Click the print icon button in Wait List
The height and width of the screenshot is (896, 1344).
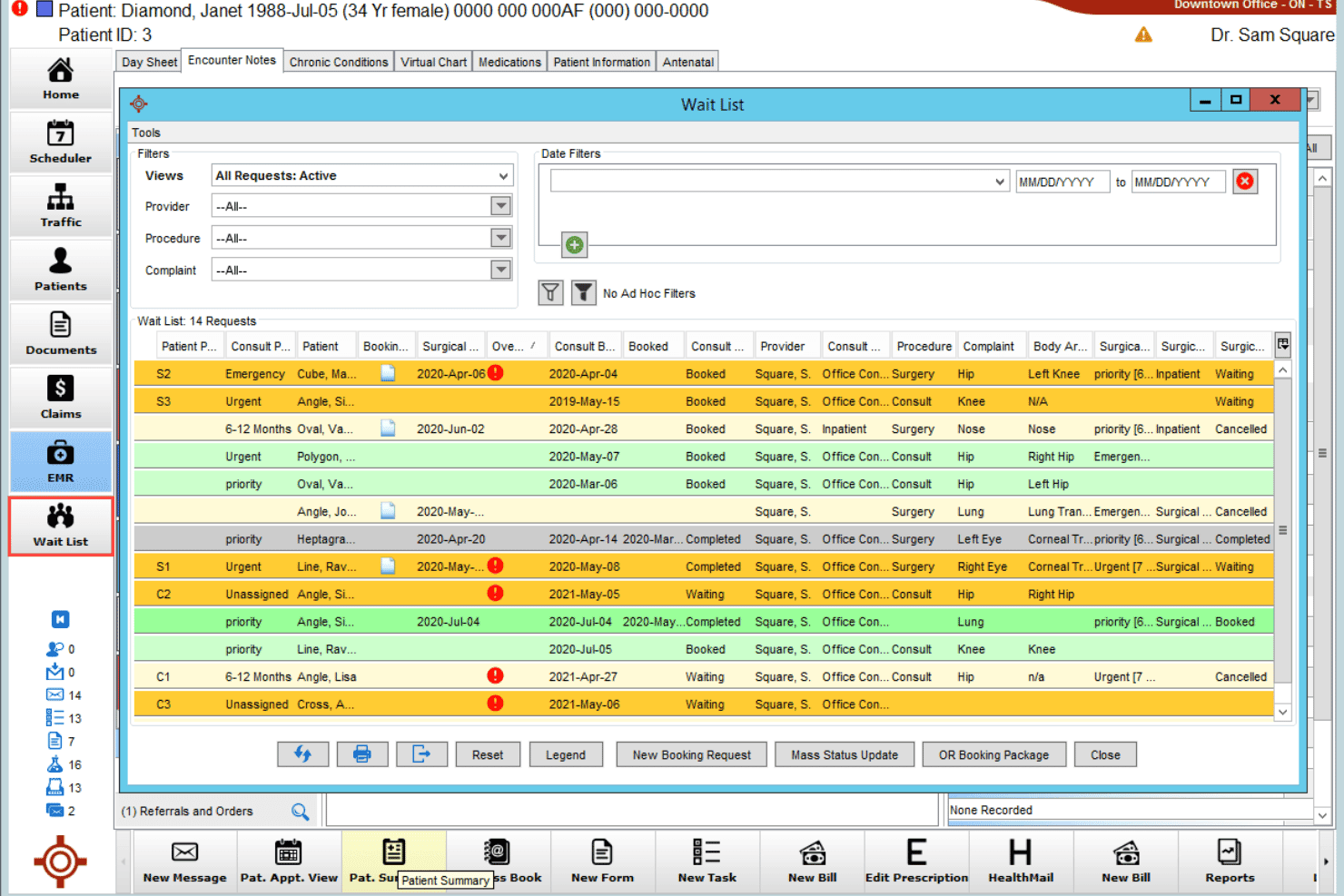click(362, 754)
